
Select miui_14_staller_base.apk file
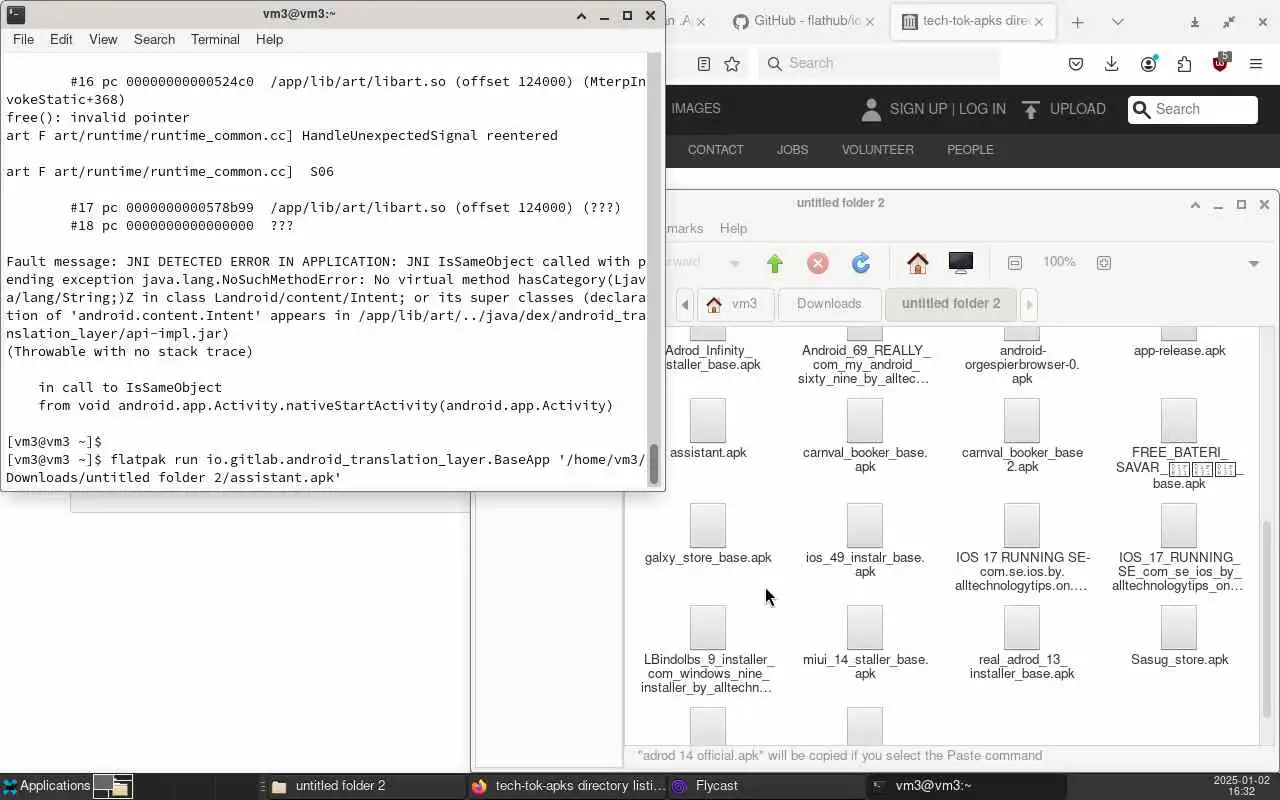(x=865, y=644)
